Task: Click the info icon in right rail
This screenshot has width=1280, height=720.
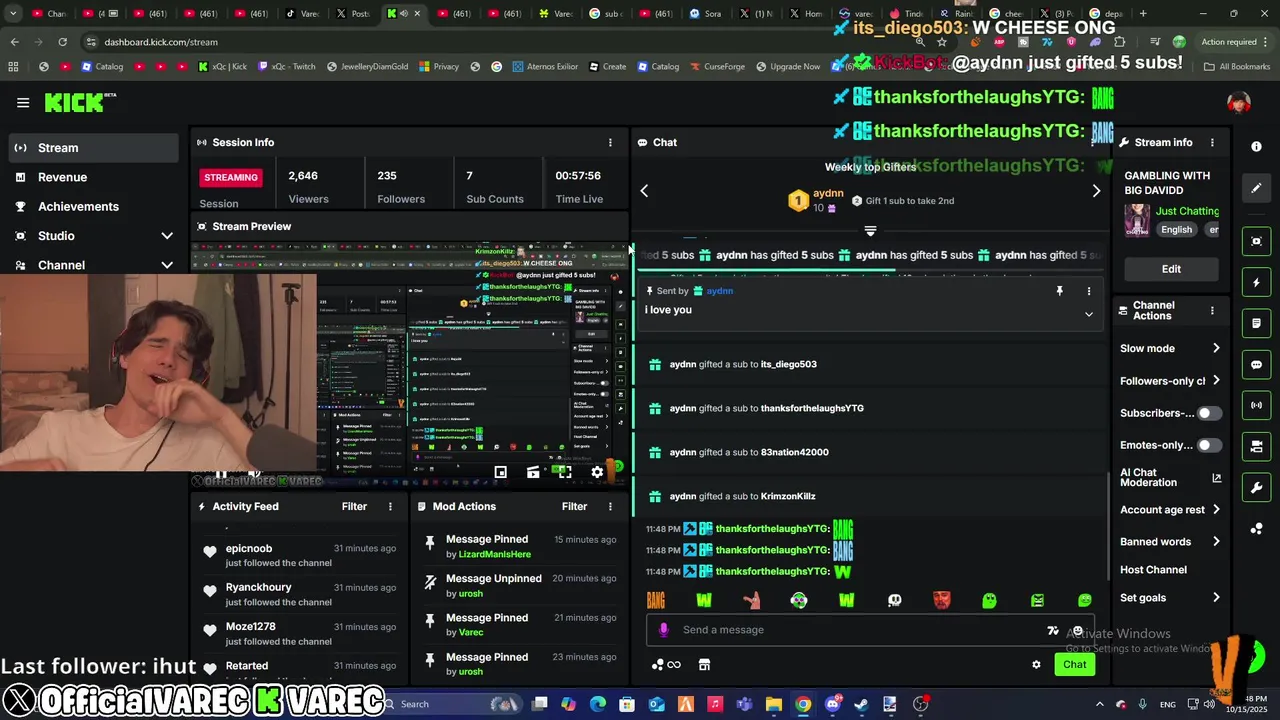Action: (1256, 146)
